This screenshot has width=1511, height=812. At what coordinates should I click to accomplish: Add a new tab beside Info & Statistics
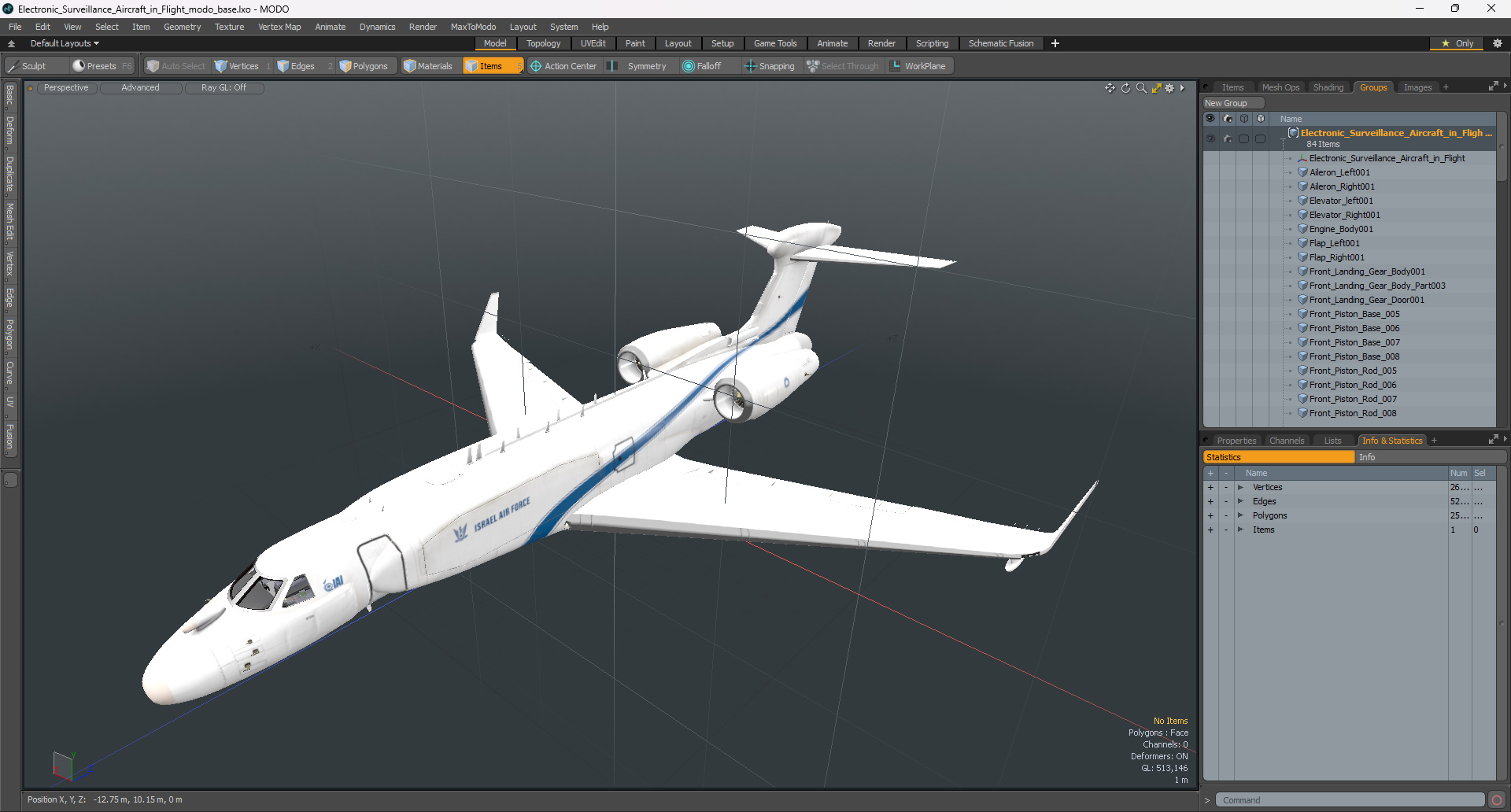1434,441
